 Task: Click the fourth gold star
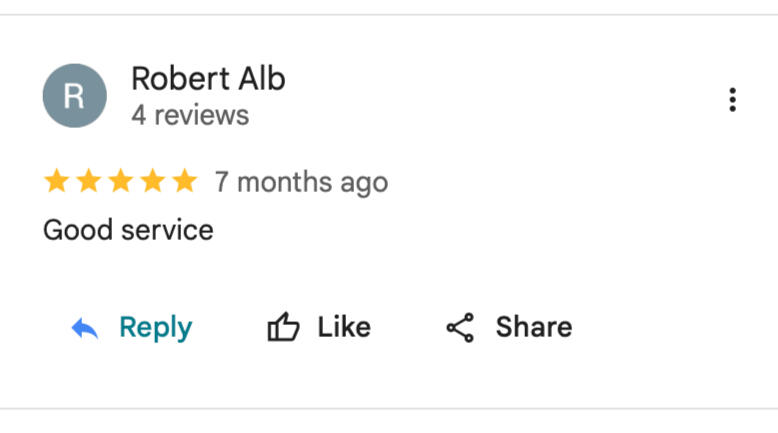coord(153,182)
